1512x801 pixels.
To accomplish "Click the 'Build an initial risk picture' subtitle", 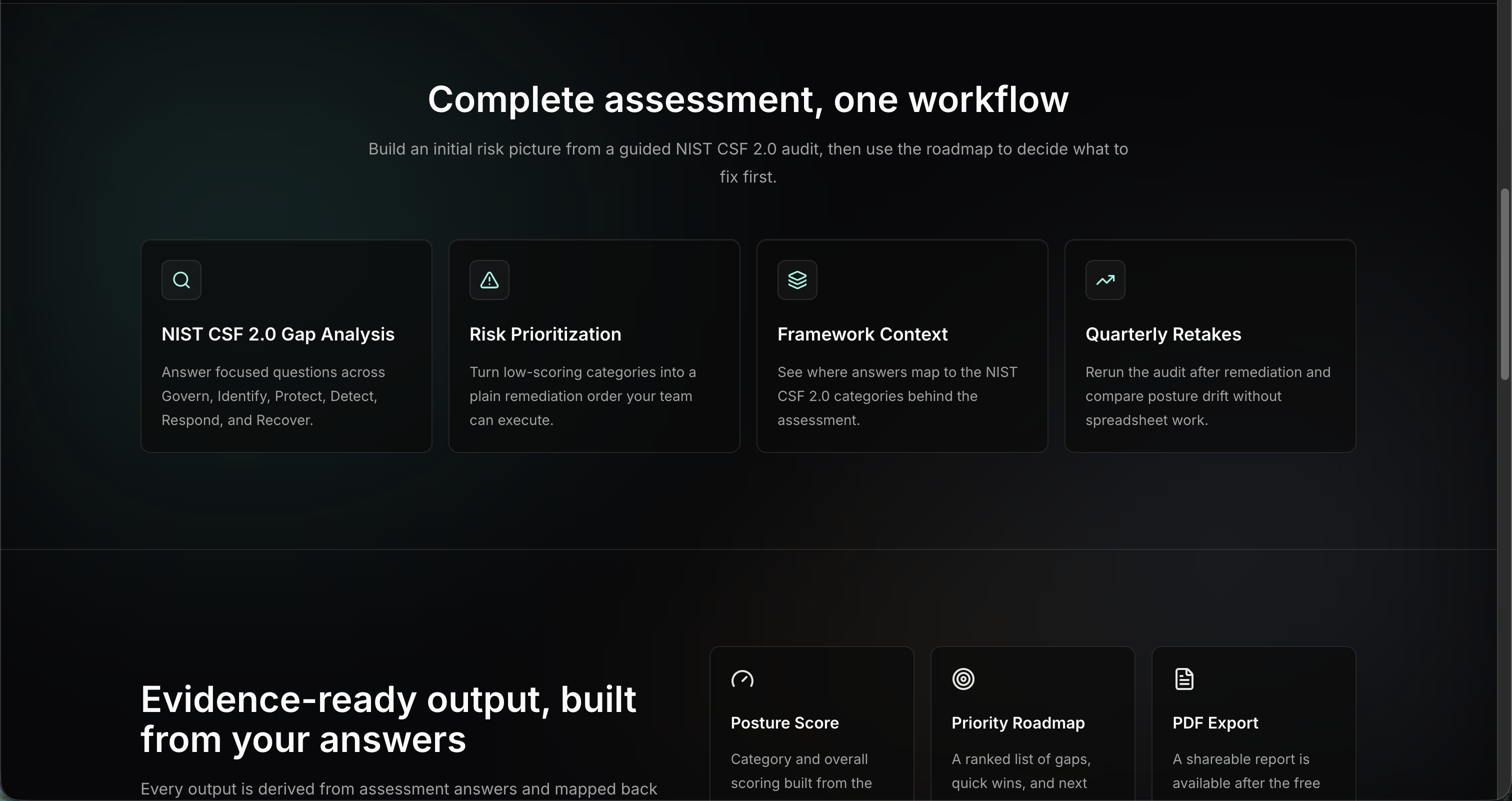I will pyautogui.click(x=748, y=162).
